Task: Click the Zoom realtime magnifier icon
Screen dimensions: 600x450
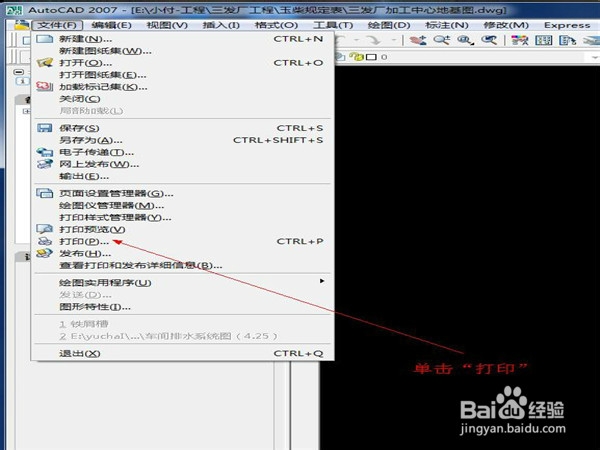Action: 442,40
